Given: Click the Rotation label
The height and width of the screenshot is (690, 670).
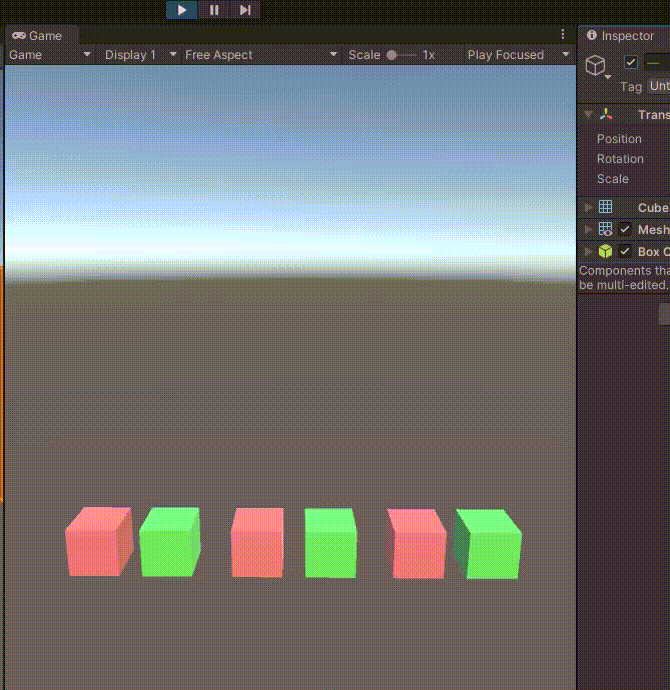Looking at the screenshot, I should point(620,159).
